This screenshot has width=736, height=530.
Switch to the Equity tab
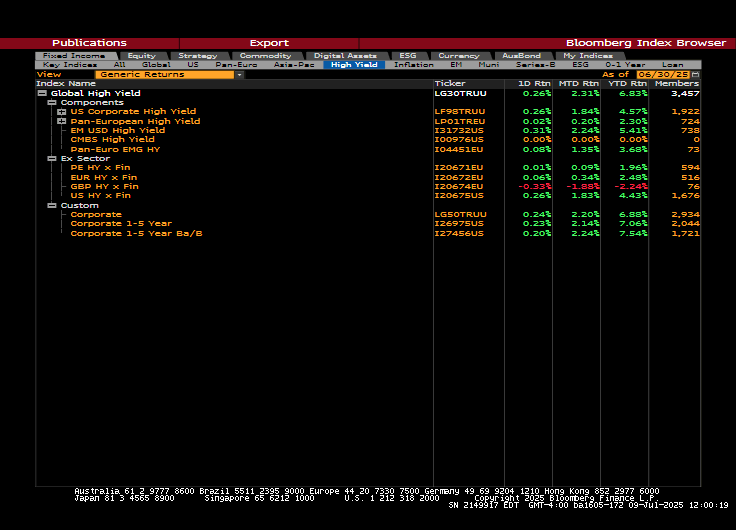(x=141, y=56)
